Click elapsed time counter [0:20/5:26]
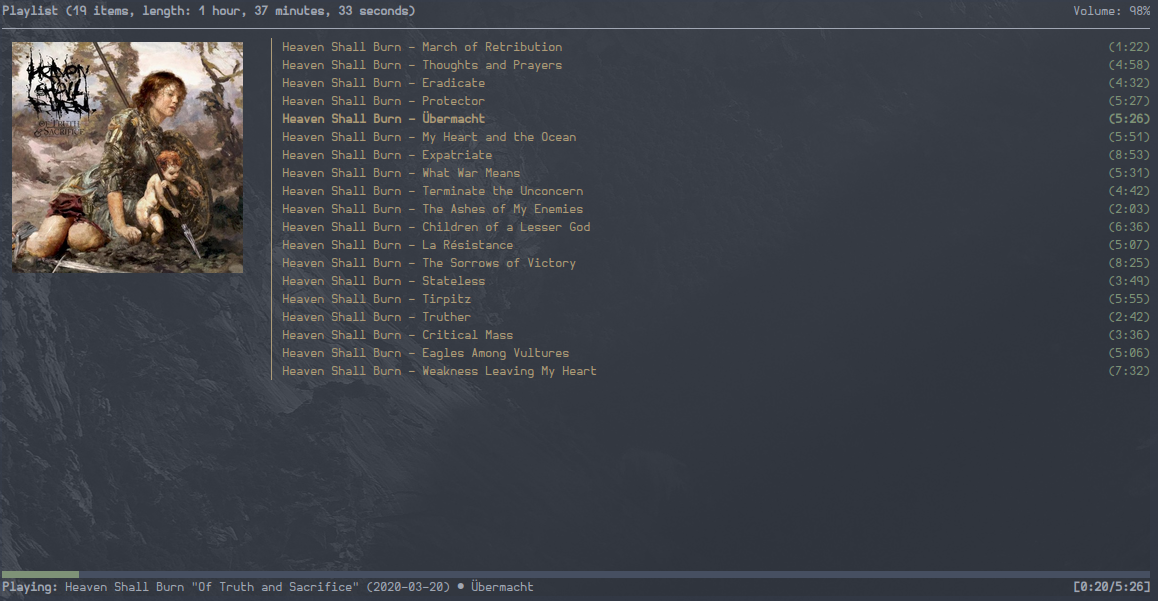Image resolution: width=1158 pixels, height=601 pixels. pyautogui.click(x=1111, y=587)
